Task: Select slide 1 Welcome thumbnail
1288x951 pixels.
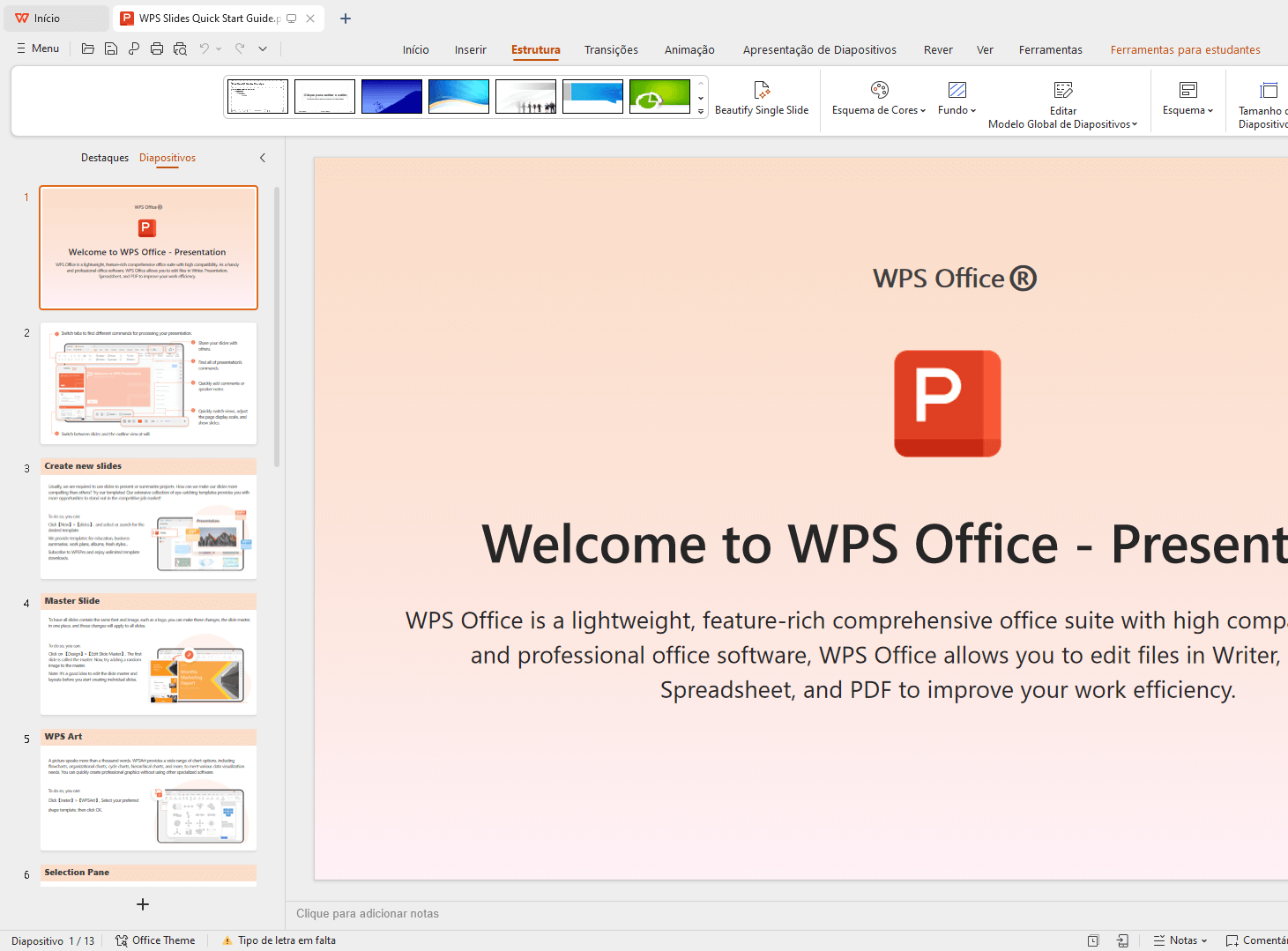Action: pos(149,248)
